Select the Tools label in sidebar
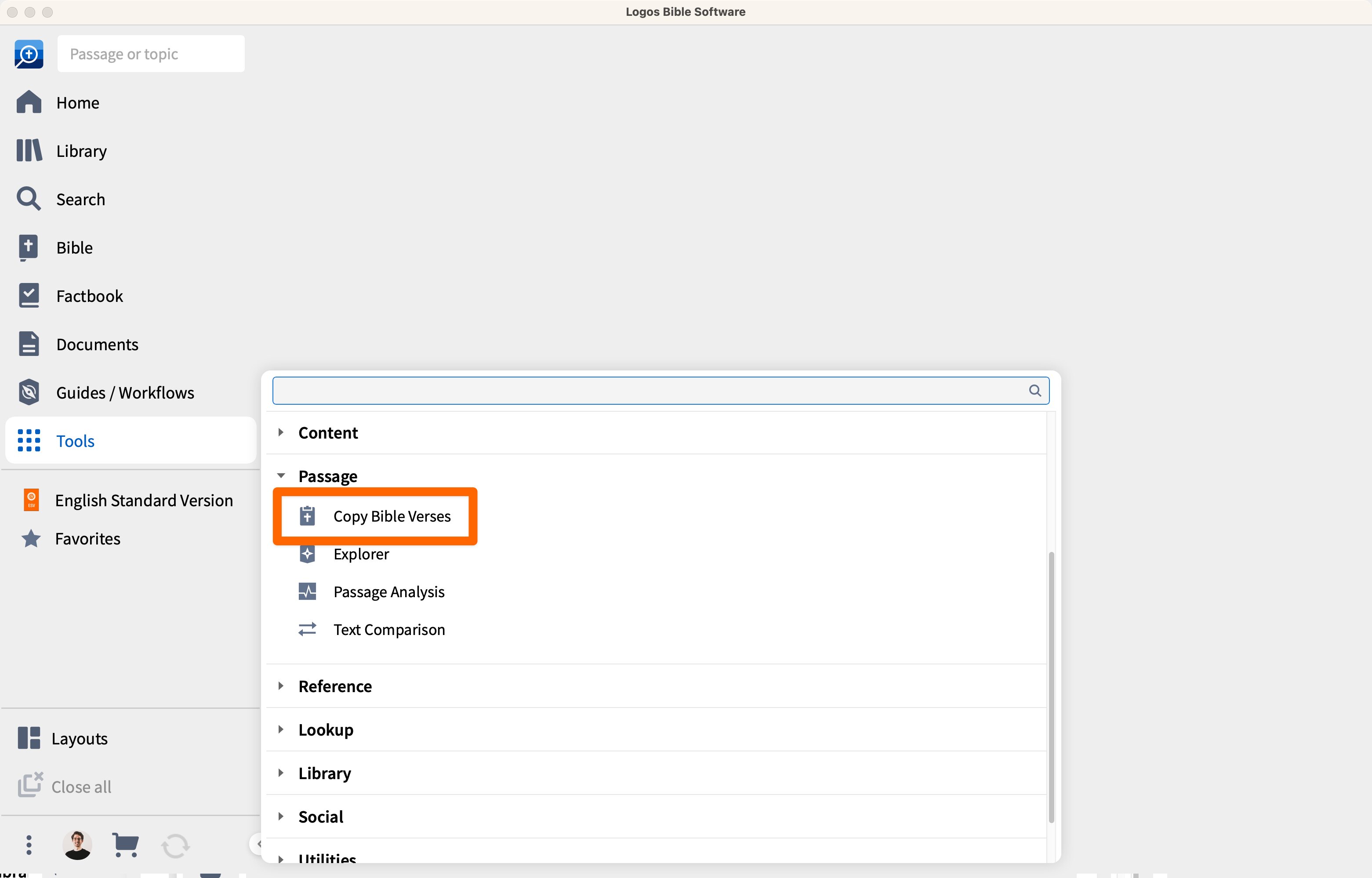Image resolution: width=1372 pixels, height=878 pixels. [x=75, y=441]
